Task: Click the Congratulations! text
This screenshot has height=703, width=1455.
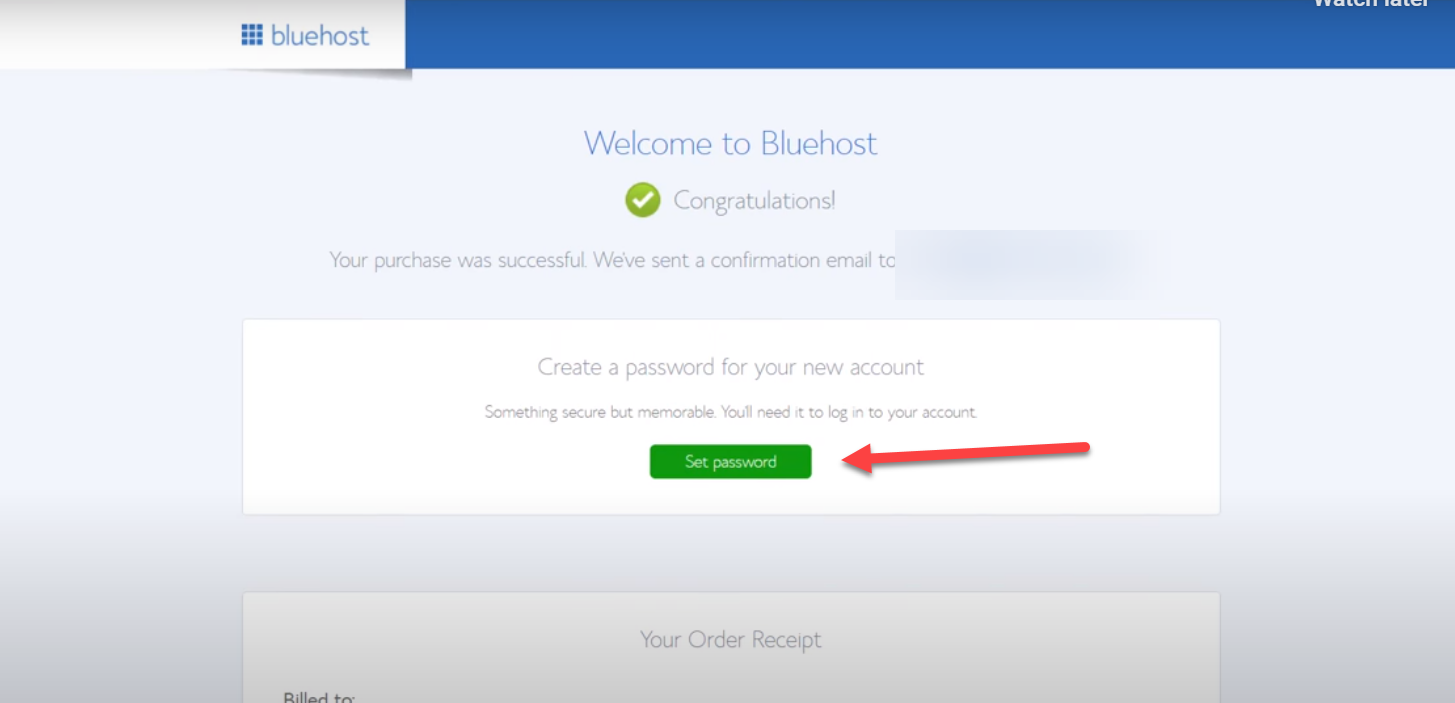Action: pos(754,200)
